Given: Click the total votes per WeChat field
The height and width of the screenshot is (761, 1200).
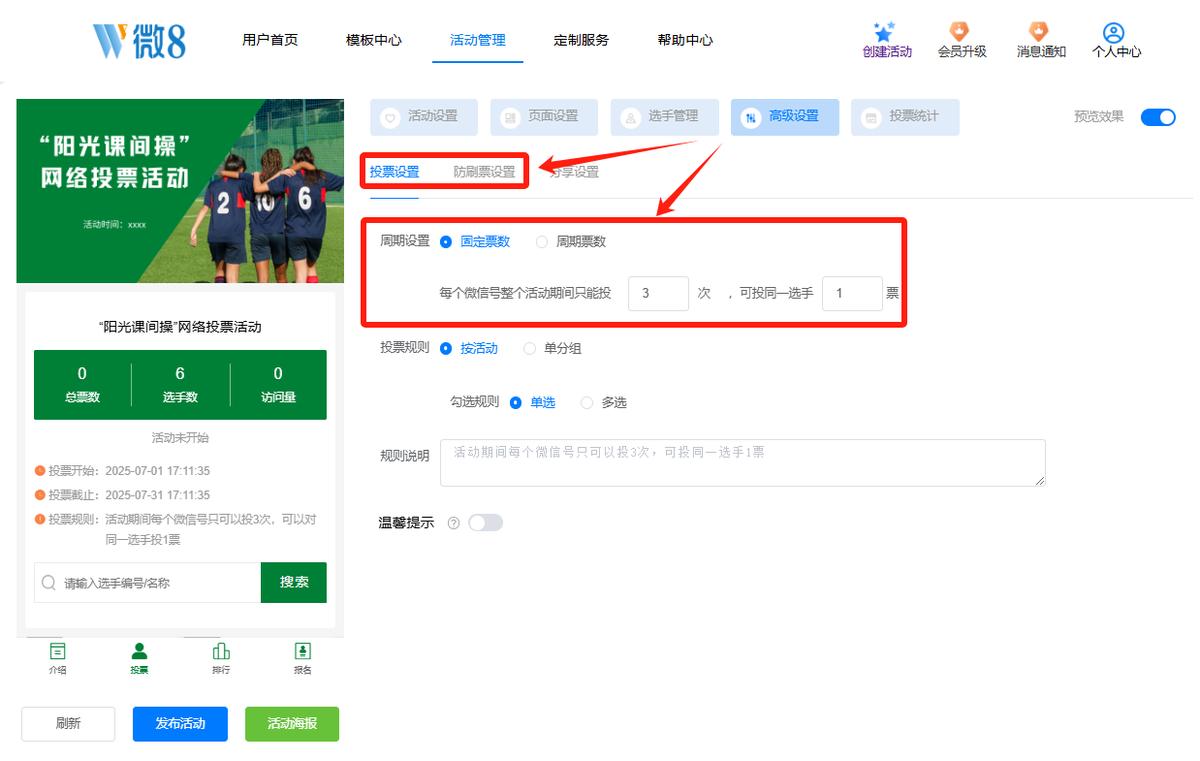Looking at the screenshot, I should click(x=658, y=294).
